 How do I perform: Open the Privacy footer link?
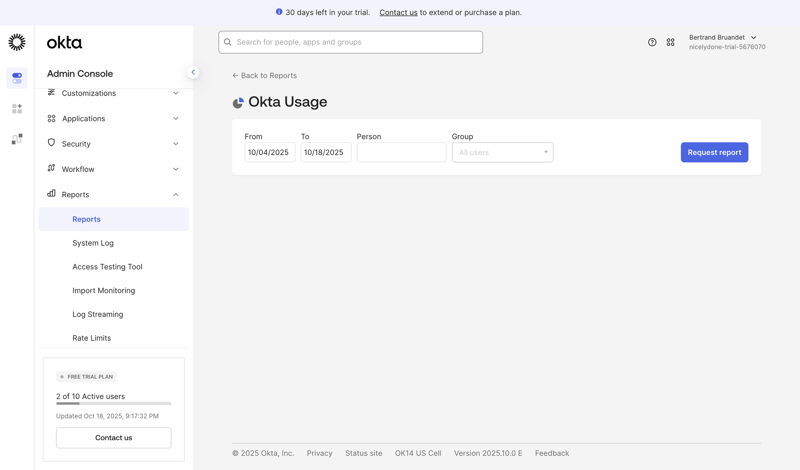[319, 453]
